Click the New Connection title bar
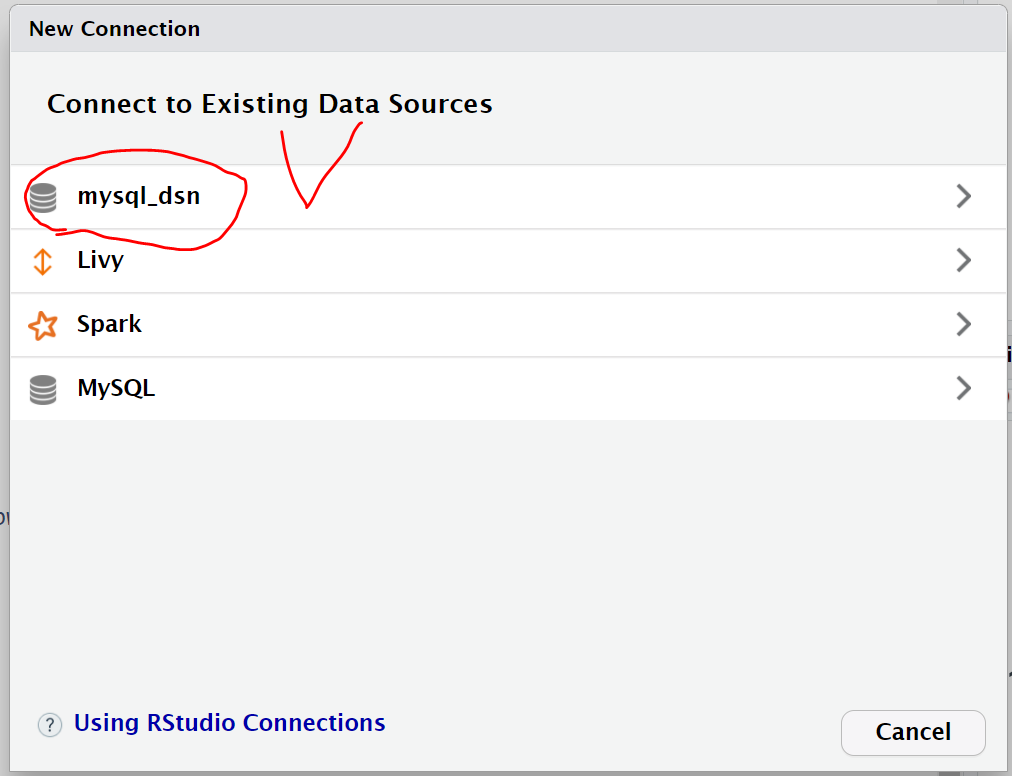The width and height of the screenshot is (1012, 776). click(508, 28)
